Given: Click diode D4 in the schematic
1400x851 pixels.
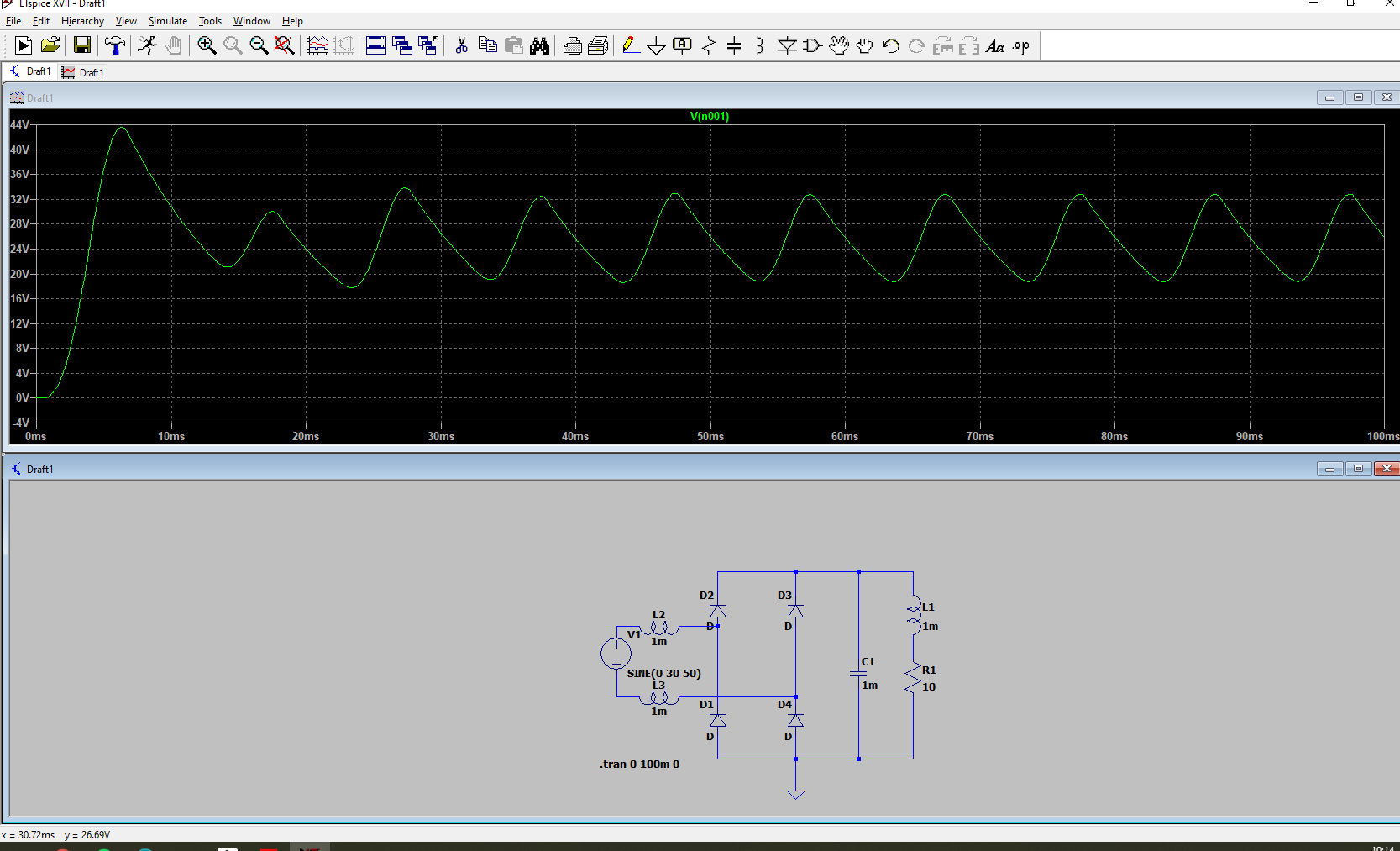Looking at the screenshot, I should 795,720.
